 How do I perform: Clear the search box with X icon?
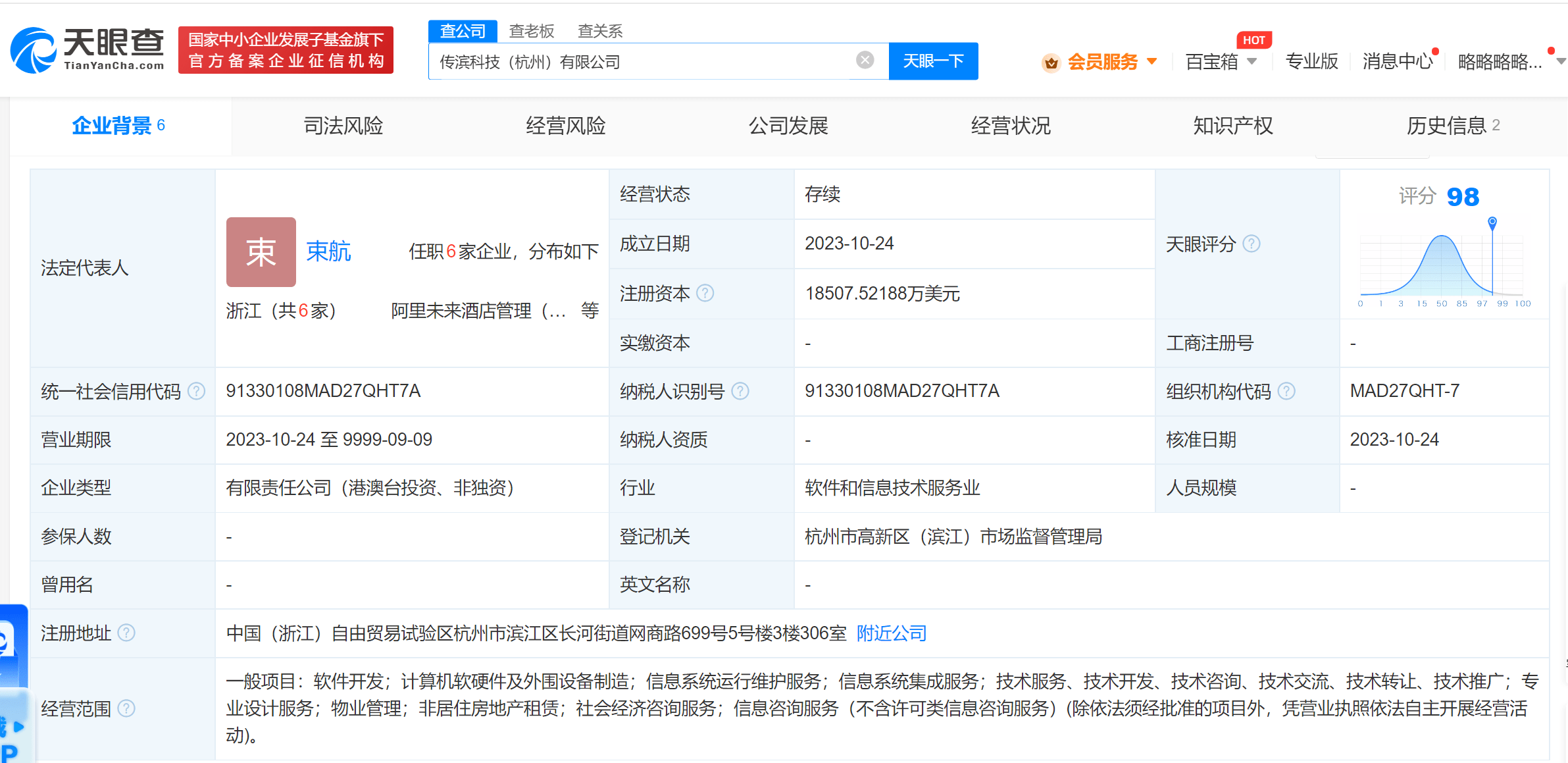(x=865, y=61)
